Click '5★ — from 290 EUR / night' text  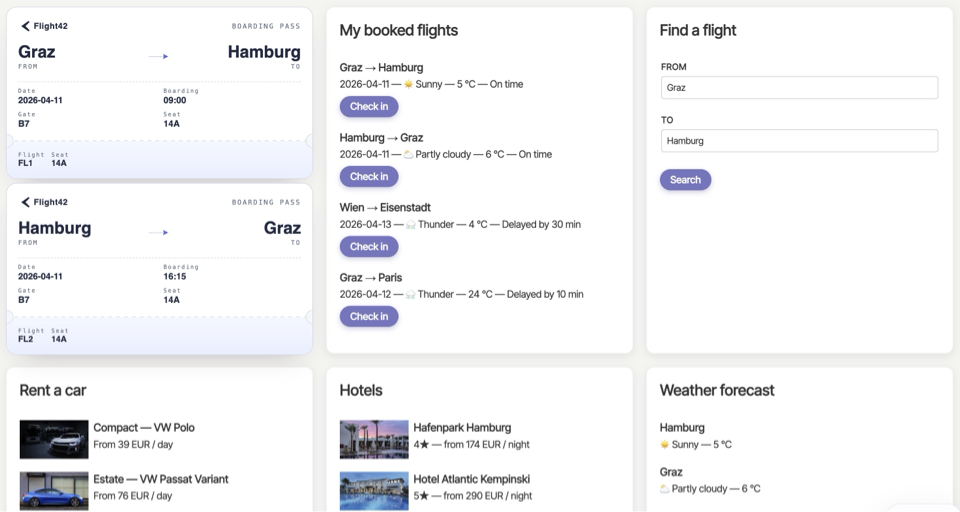pos(473,496)
